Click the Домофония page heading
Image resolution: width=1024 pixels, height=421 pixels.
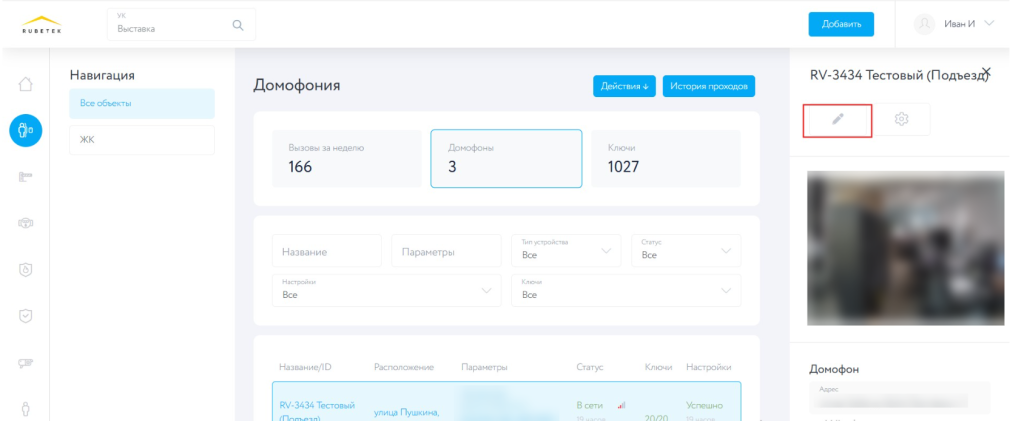296,86
